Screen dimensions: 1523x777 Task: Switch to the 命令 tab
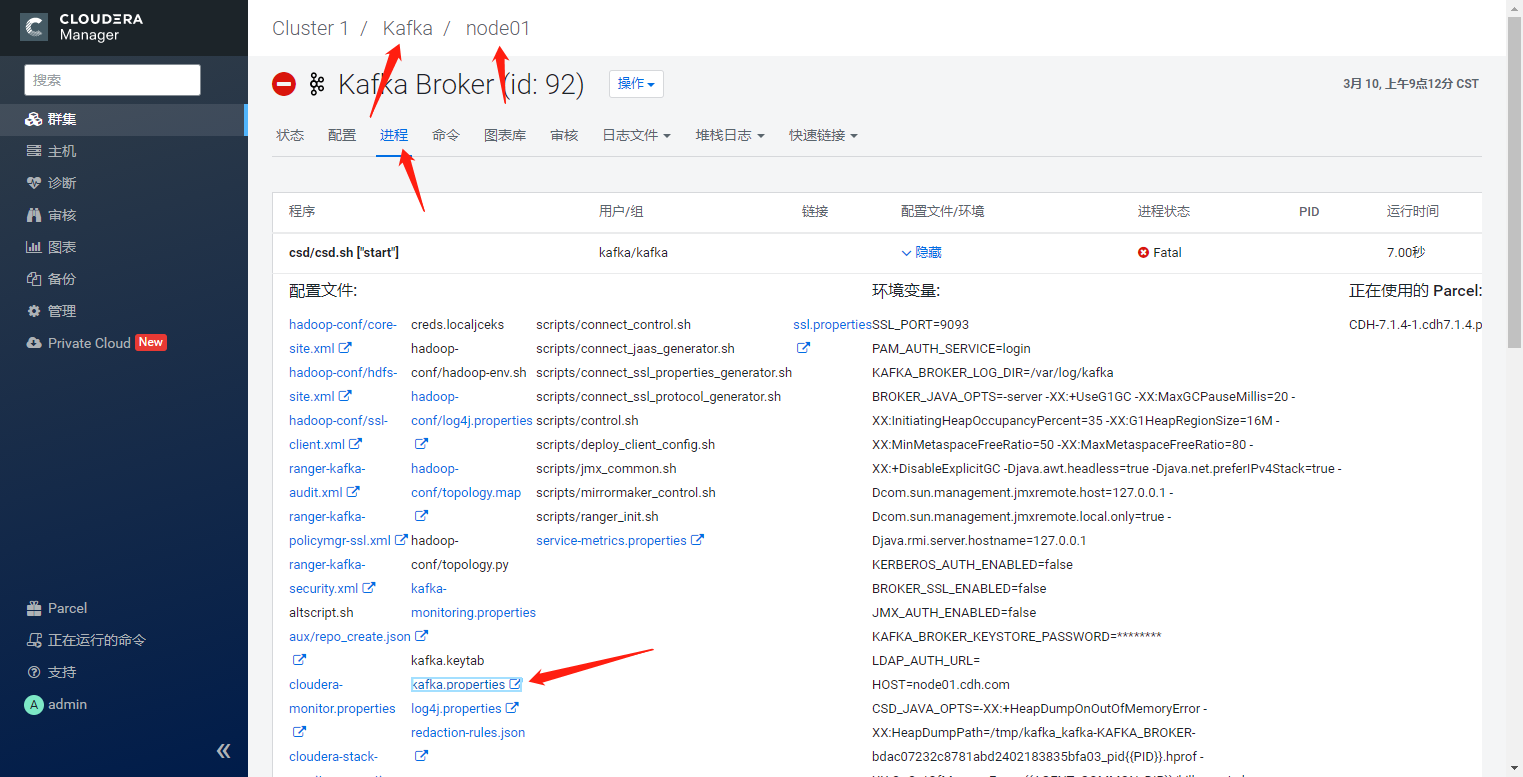click(x=446, y=135)
